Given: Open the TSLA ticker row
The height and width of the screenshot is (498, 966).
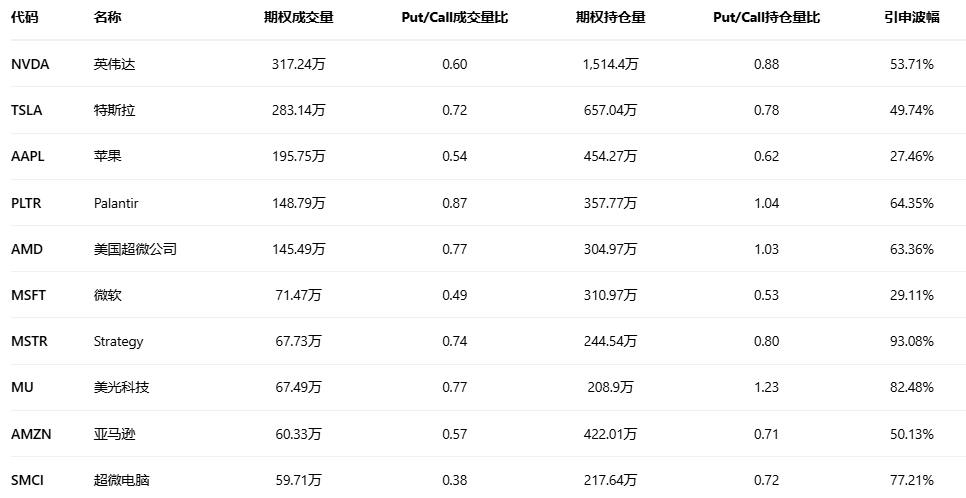Looking at the screenshot, I should tap(27, 110).
